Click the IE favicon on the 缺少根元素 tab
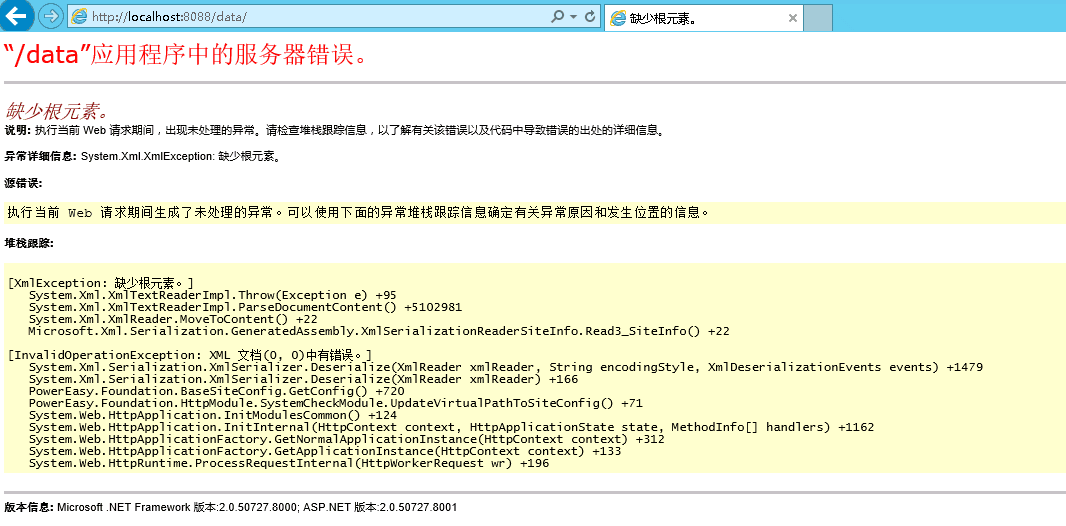1066x526 pixels. [618, 18]
